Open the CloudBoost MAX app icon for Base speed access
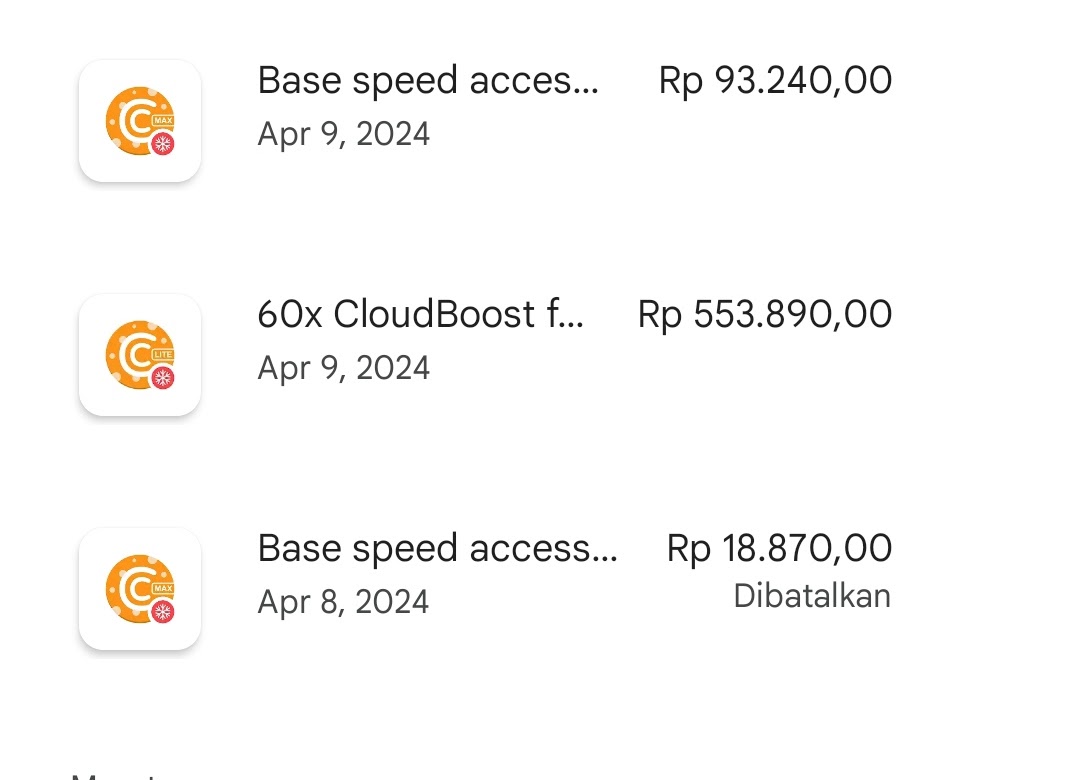 coord(140,120)
